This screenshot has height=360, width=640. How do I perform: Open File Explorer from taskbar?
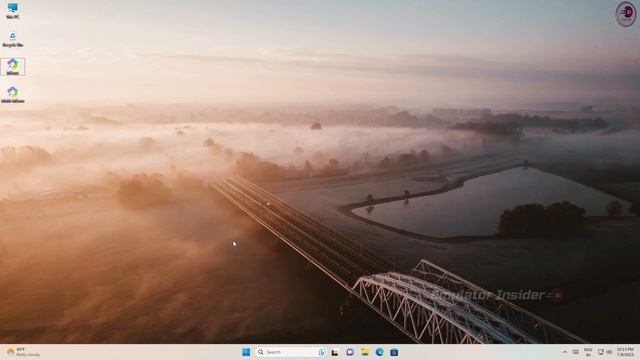(364, 352)
